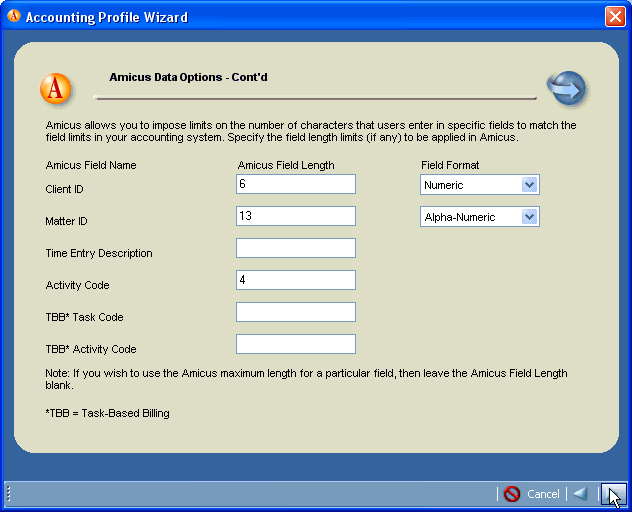Viewport: 632px width, 512px height.
Task: Focus the Matter ID field length box
Action: coord(296,216)
